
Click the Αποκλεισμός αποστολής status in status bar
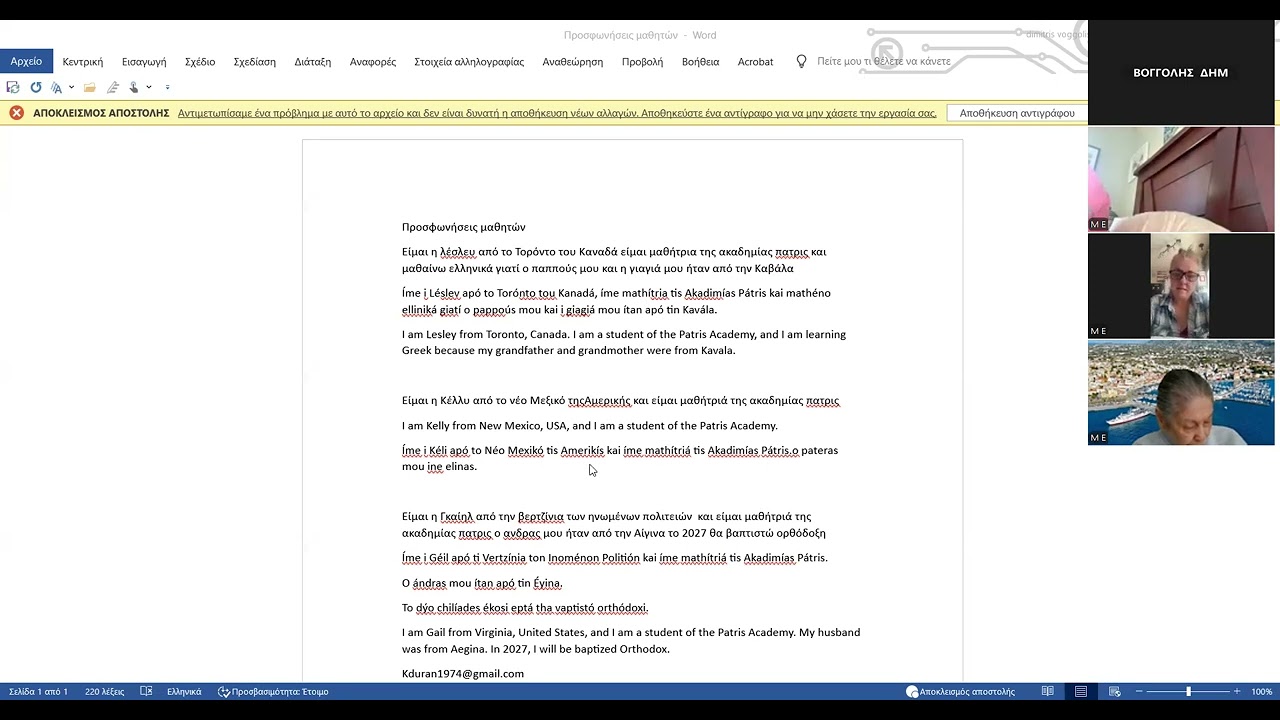(960, 692)
